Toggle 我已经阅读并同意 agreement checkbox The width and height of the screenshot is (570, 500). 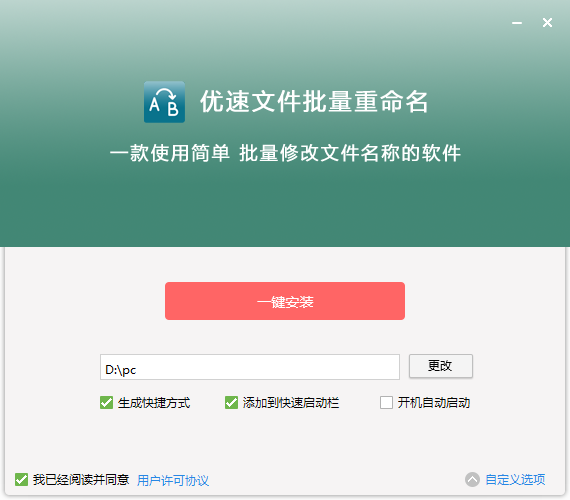[21, 480]
